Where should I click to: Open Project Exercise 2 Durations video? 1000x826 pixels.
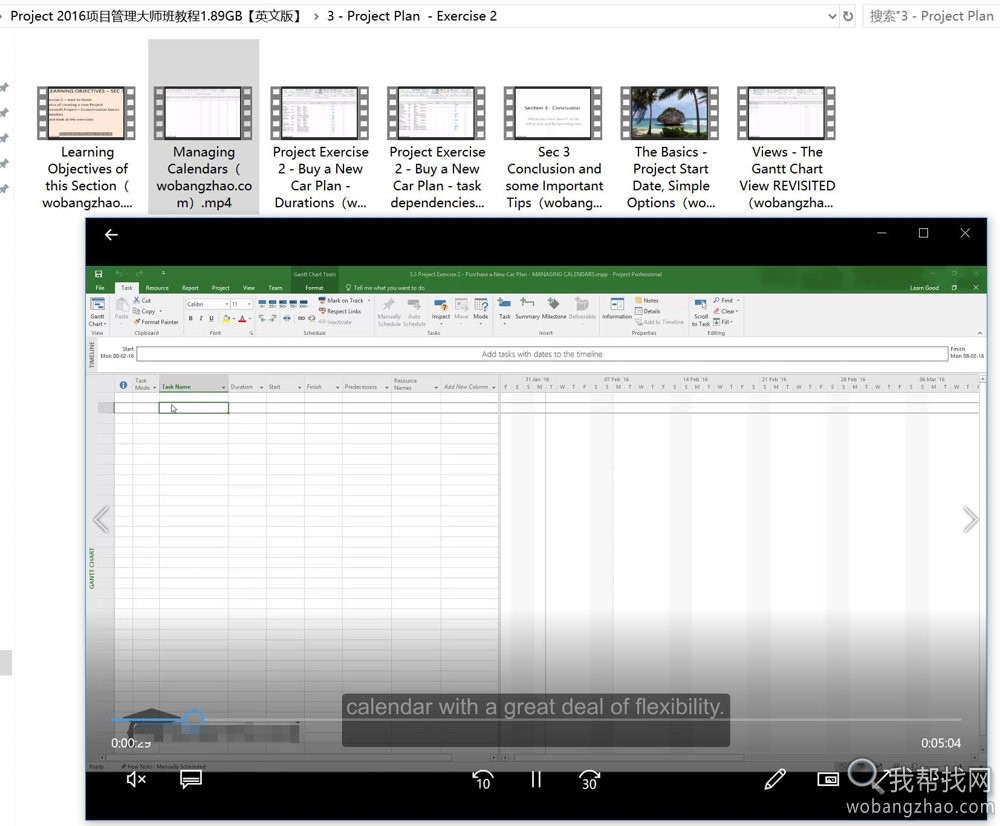pos(320,114)
